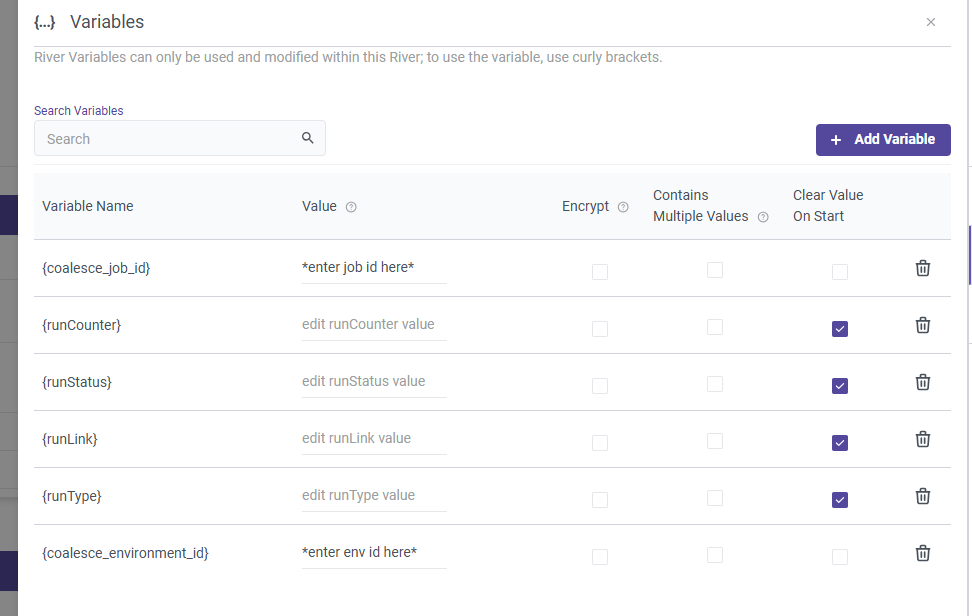Click trash icon for runCounter row

923,325
